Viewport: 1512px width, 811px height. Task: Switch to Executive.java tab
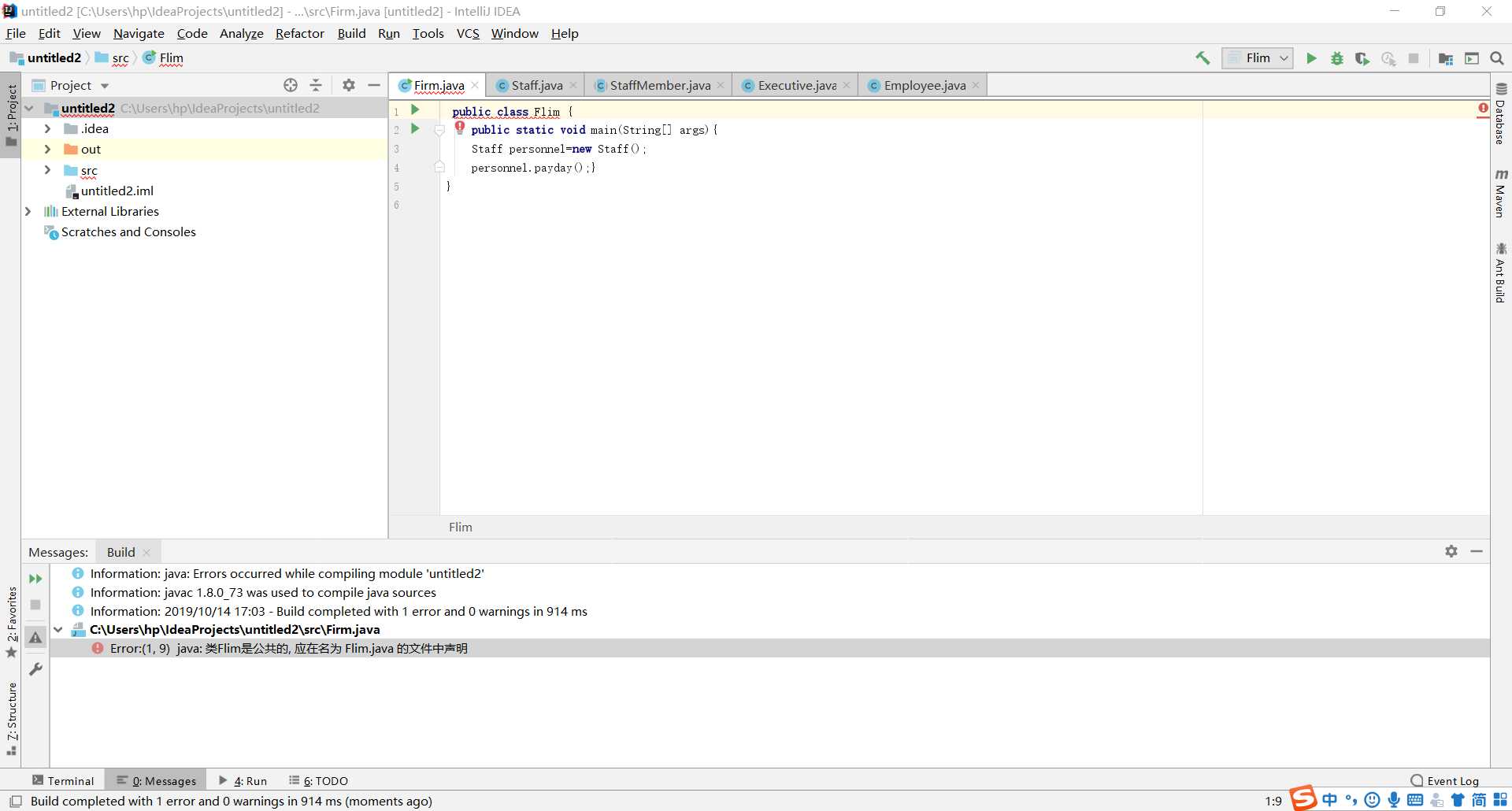pos(797,85)
